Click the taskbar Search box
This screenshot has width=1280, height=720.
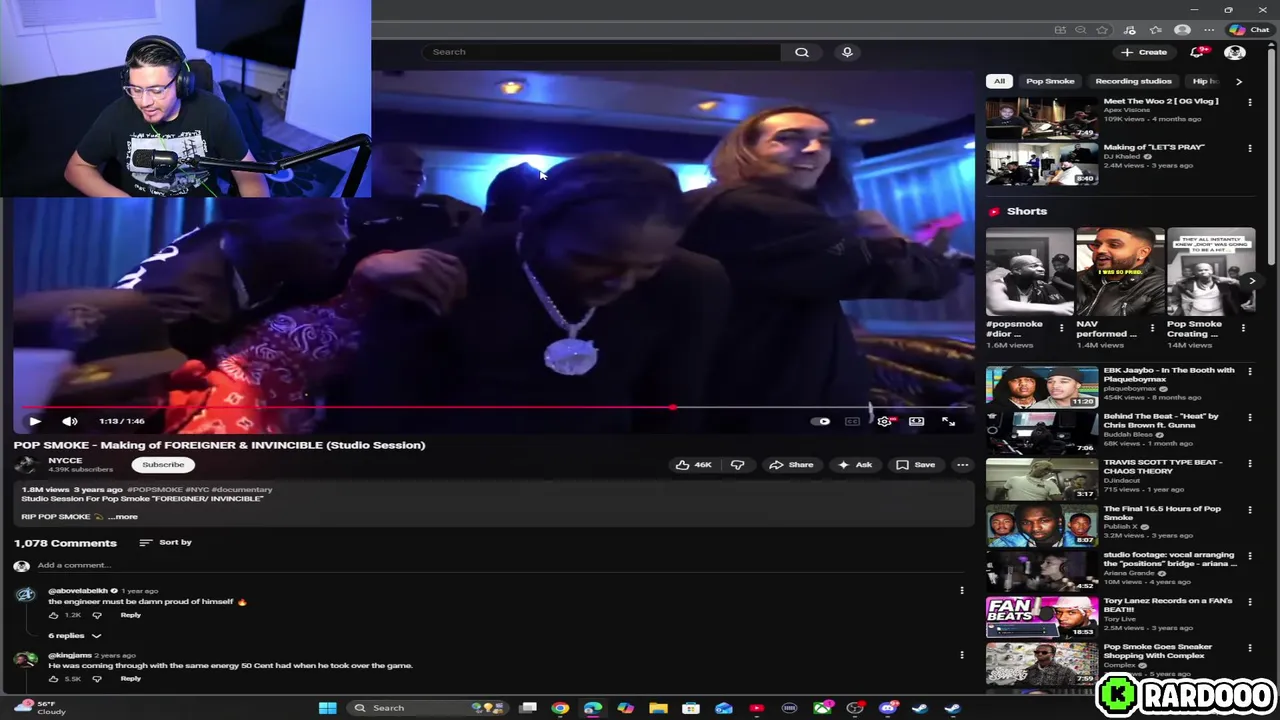tap(430, 708)
